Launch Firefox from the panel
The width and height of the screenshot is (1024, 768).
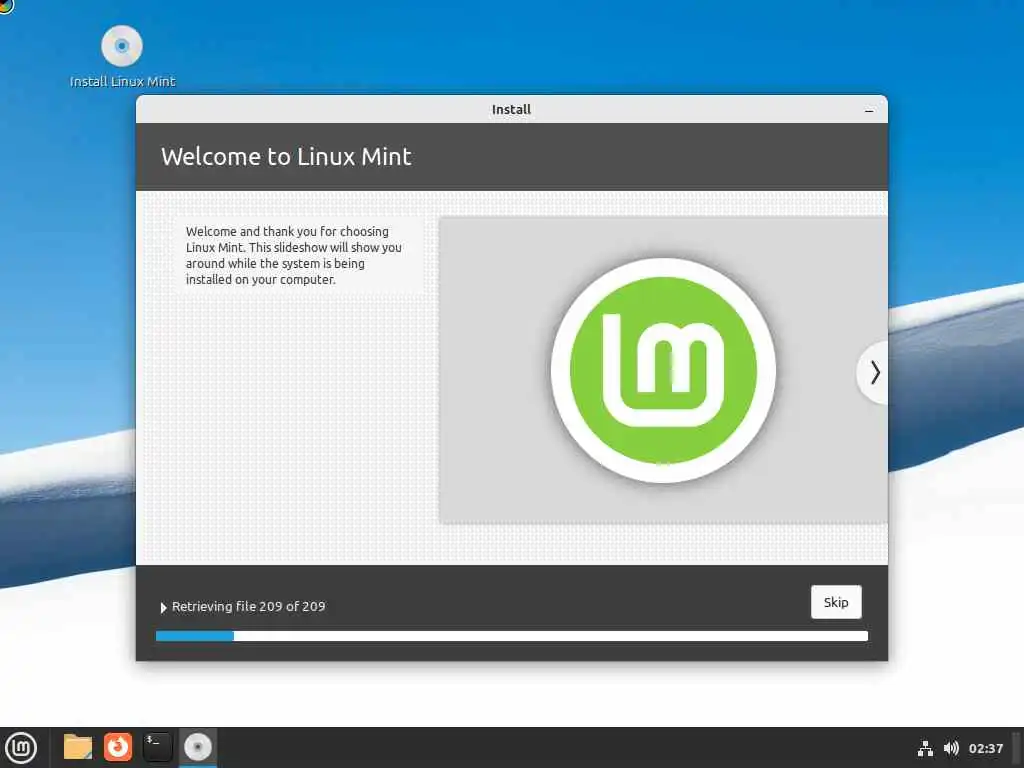pos(118,747)
